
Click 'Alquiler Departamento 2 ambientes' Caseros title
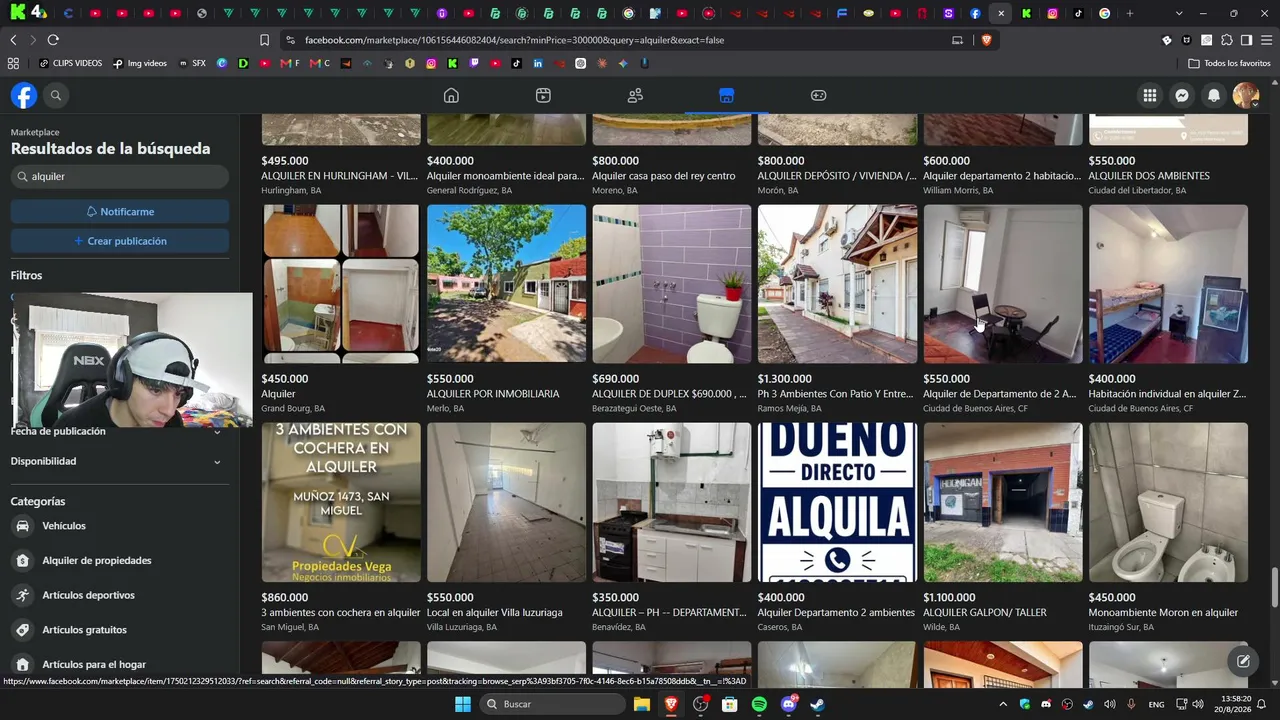pos(836,613)
